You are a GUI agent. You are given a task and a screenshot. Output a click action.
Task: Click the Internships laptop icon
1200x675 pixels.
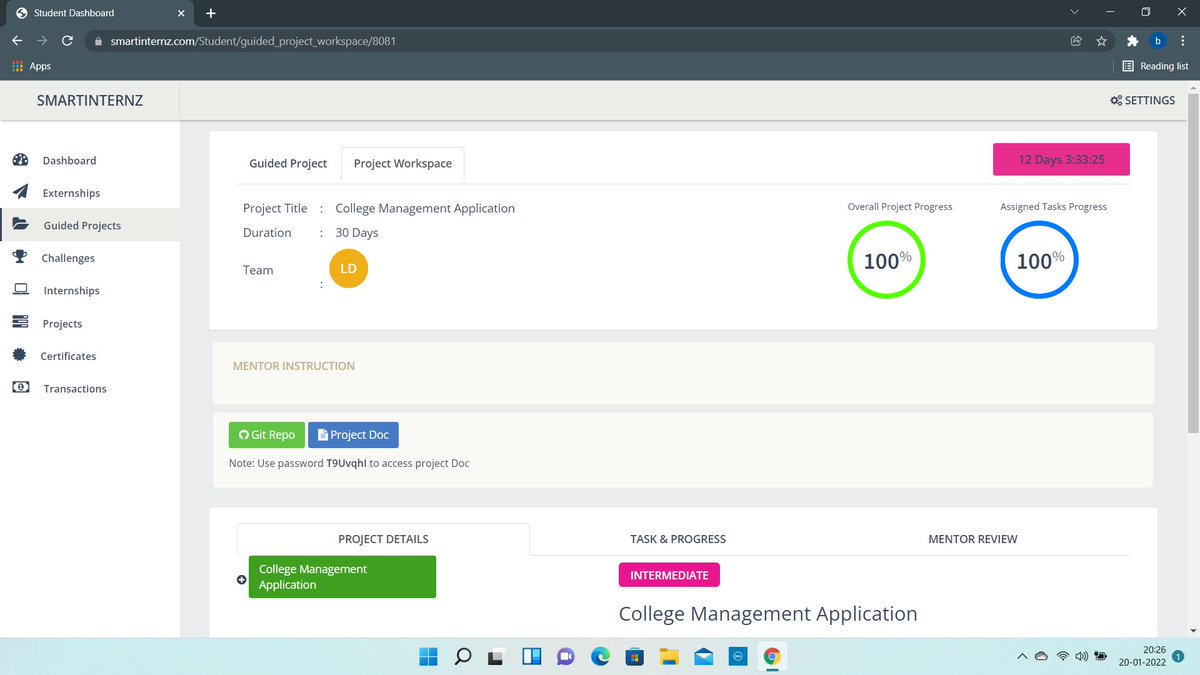[x=20, y=290]
